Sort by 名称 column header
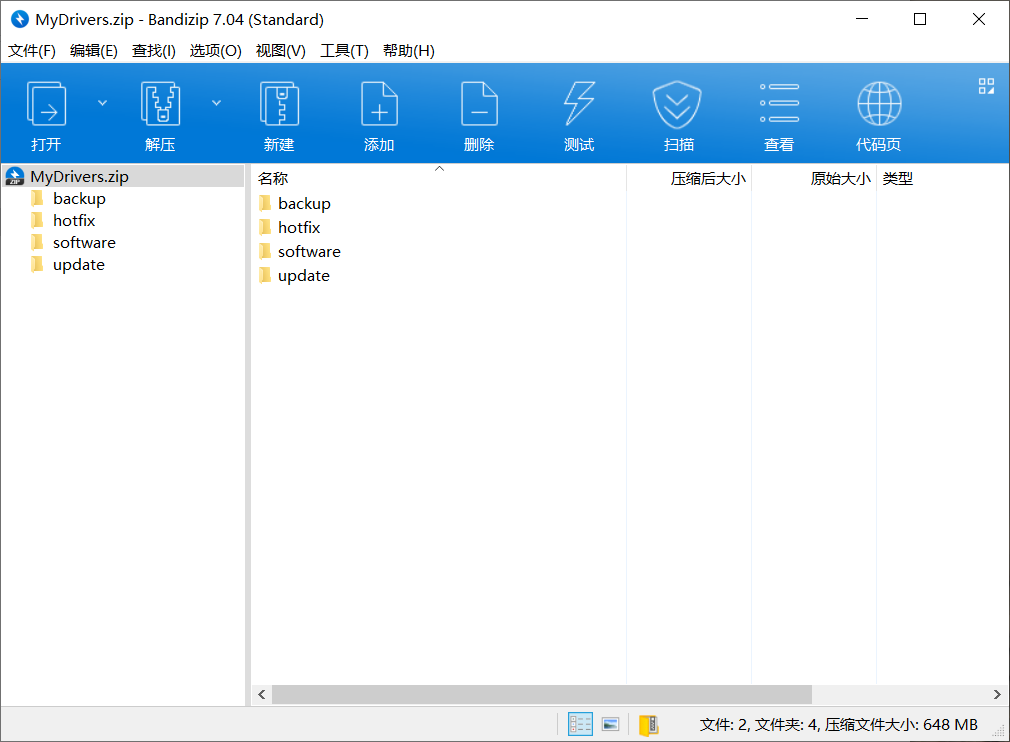Viewport: 1010px width, 742px height. point(438,178)
